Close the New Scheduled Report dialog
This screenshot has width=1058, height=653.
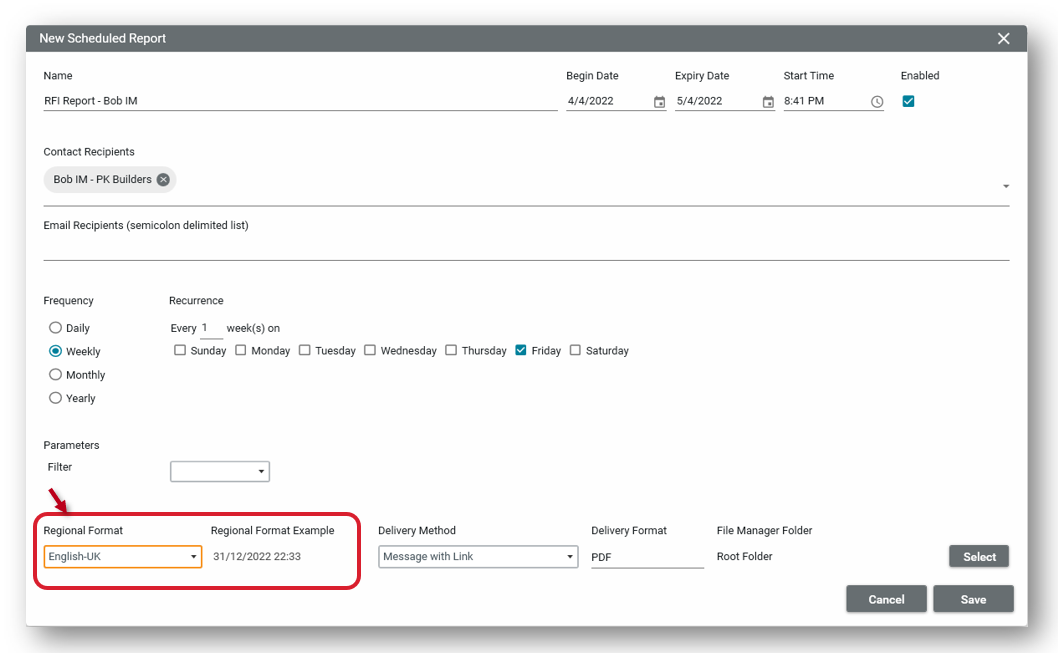pos(1003,39)
